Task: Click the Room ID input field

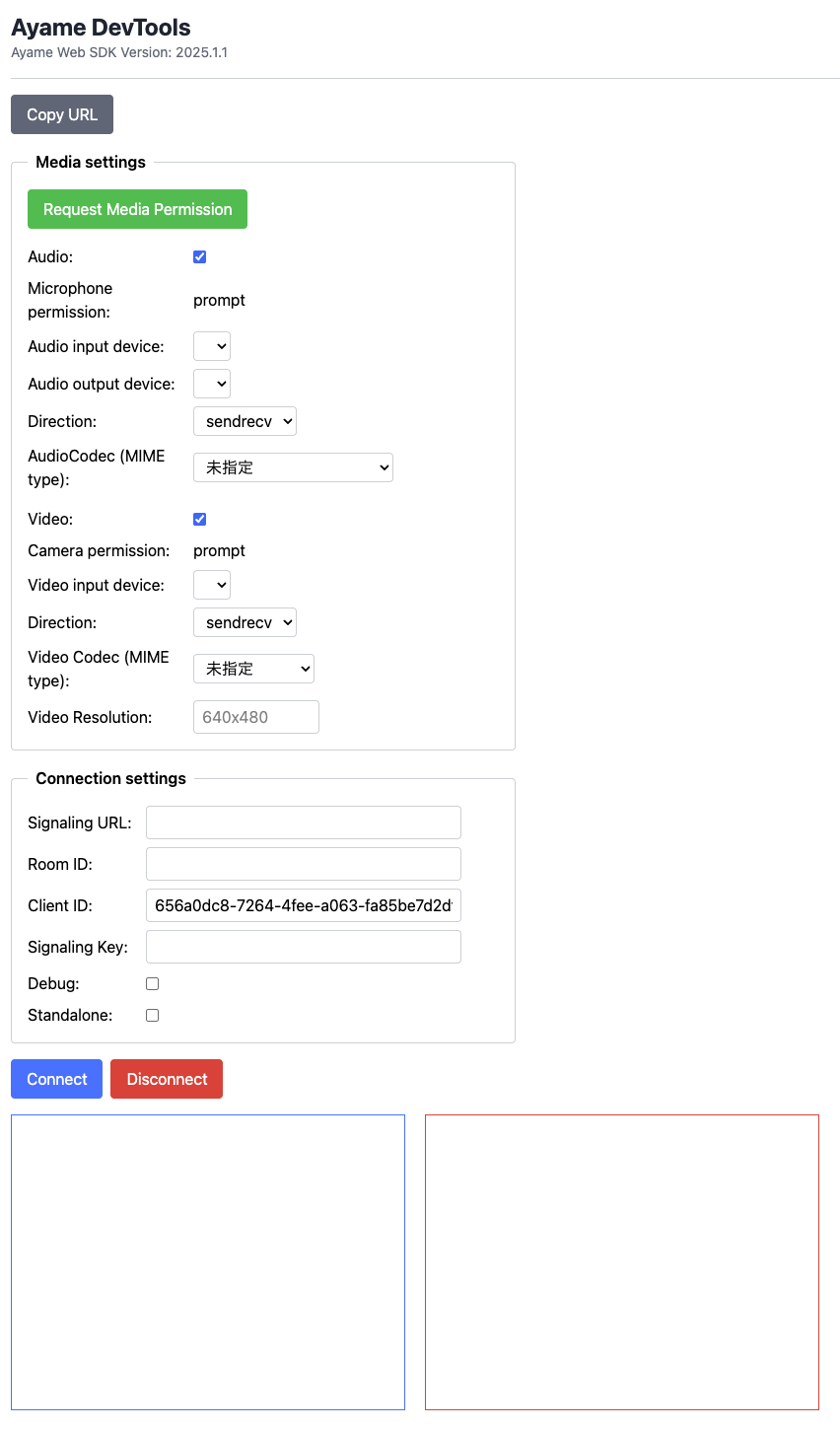Action: (x=304, y=864)
